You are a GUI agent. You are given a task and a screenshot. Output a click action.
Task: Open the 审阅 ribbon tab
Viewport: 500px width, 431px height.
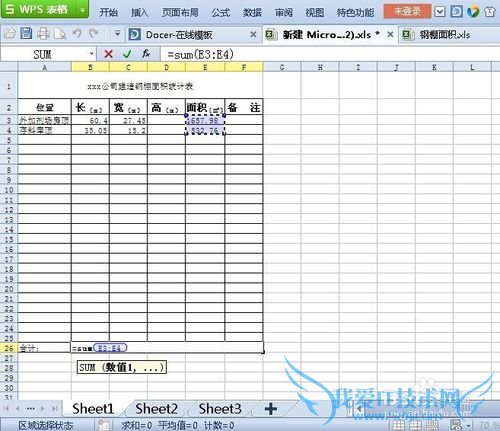pyautogui.click(x=284, y=13)
